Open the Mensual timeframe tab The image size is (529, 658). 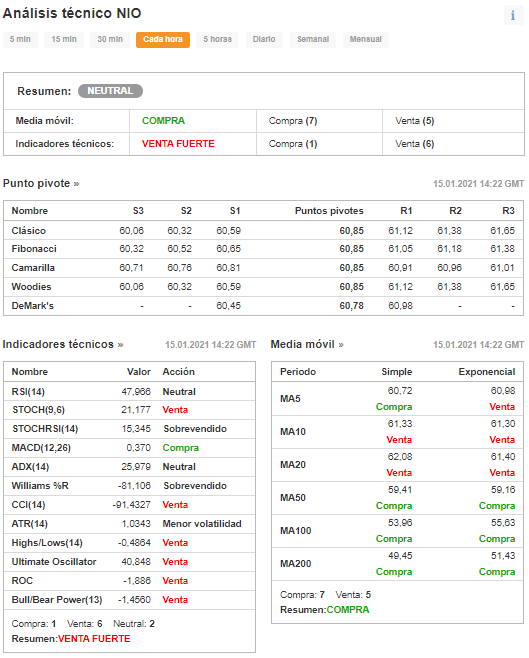pyautogui.click(x=365, y=39)
